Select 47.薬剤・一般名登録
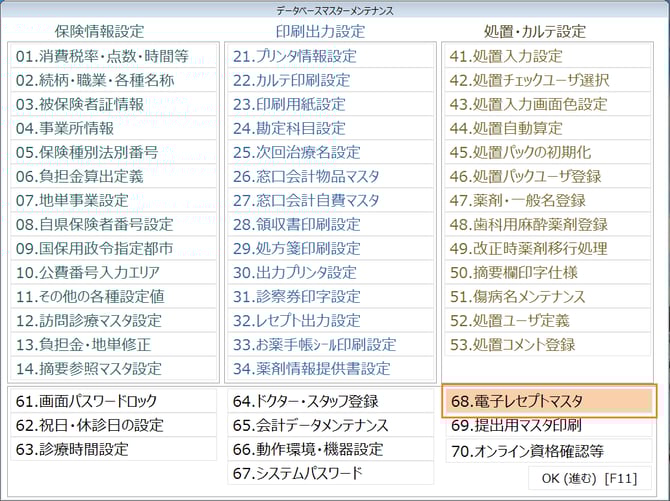This screenshot has height=501, width=670. pyautogui.click(x=548, y=200)
